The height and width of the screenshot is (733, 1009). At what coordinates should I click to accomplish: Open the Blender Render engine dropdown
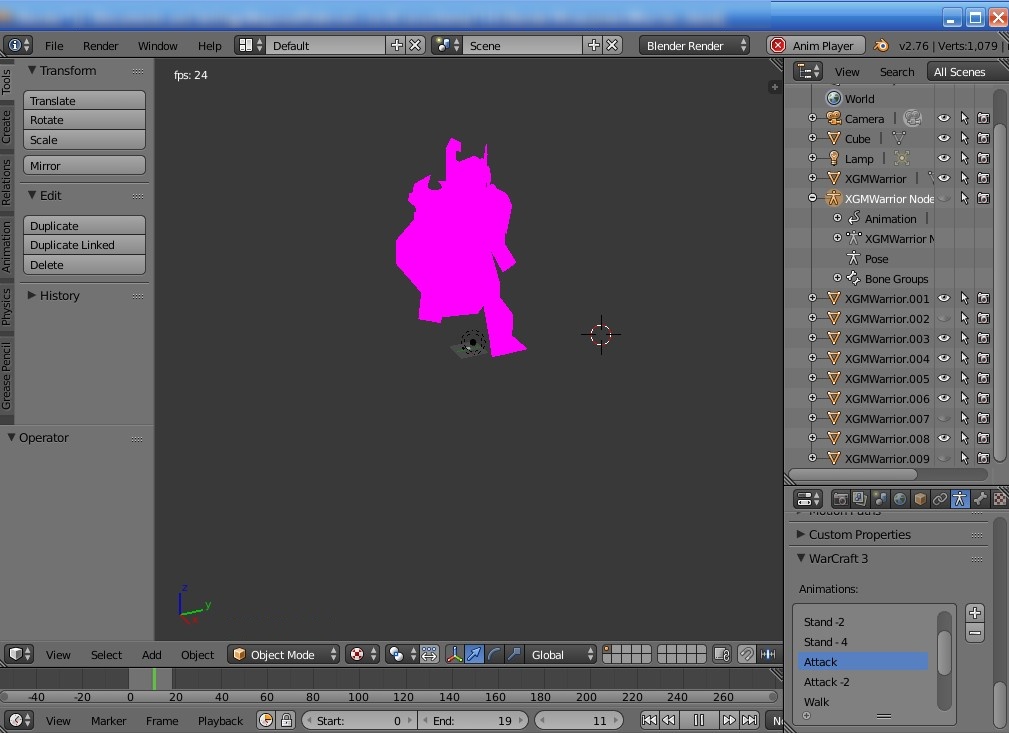694,46
